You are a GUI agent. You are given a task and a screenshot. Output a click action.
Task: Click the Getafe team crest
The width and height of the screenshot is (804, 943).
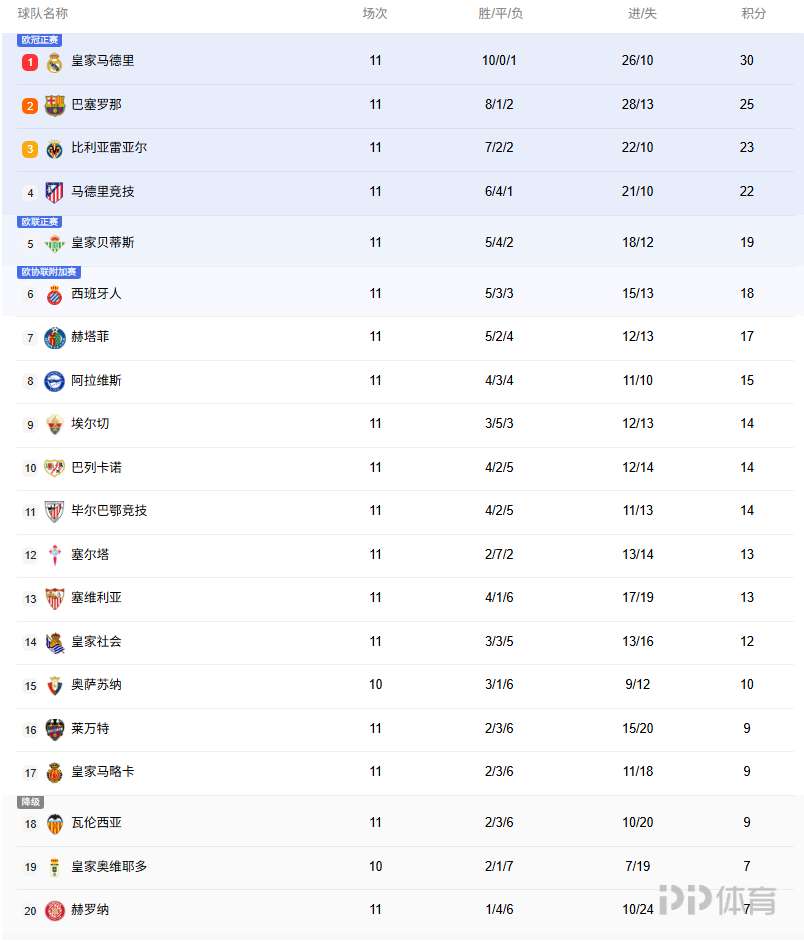point(54,338)
